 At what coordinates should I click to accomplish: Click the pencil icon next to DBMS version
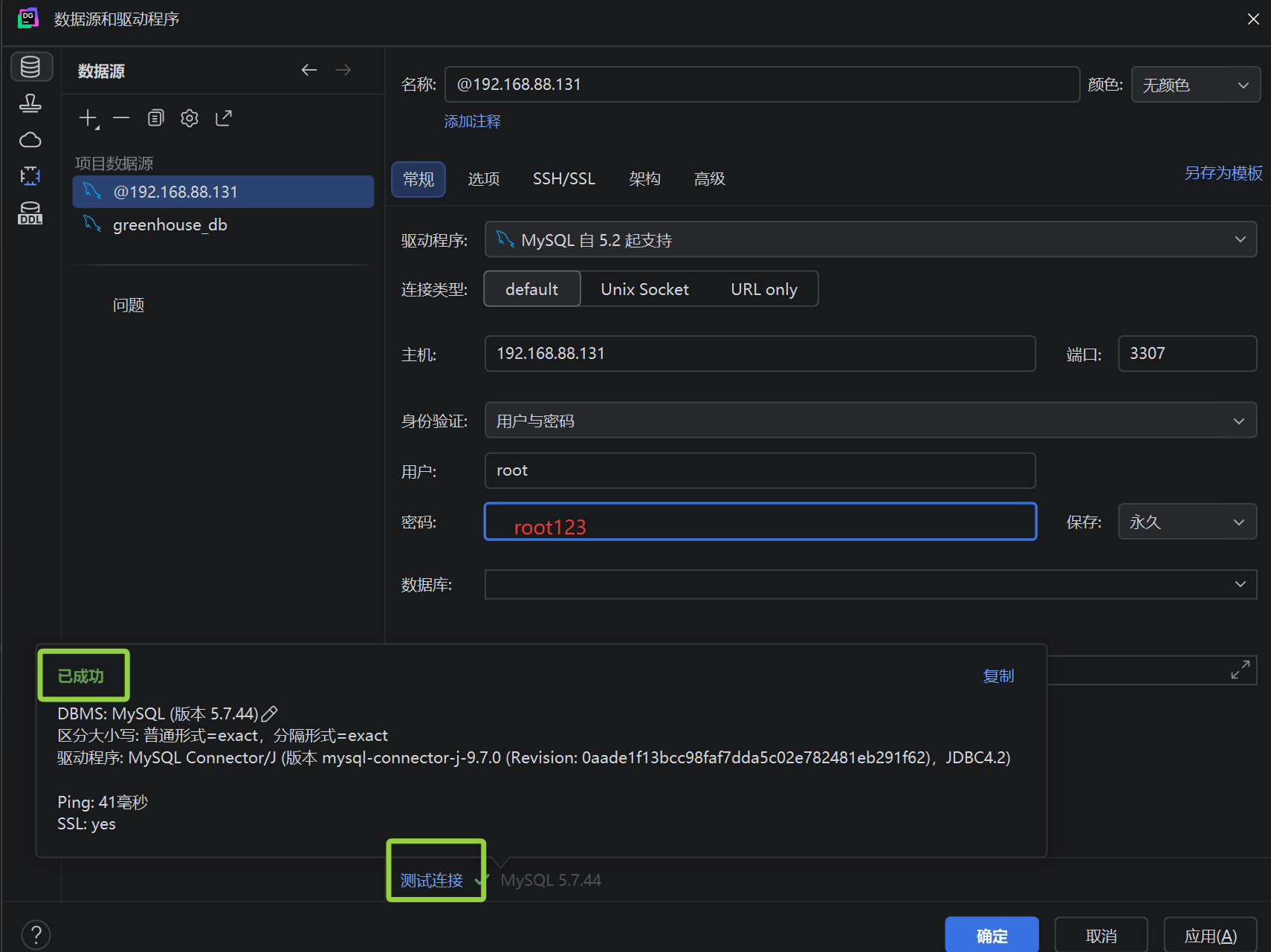click(x=270, y=714)
